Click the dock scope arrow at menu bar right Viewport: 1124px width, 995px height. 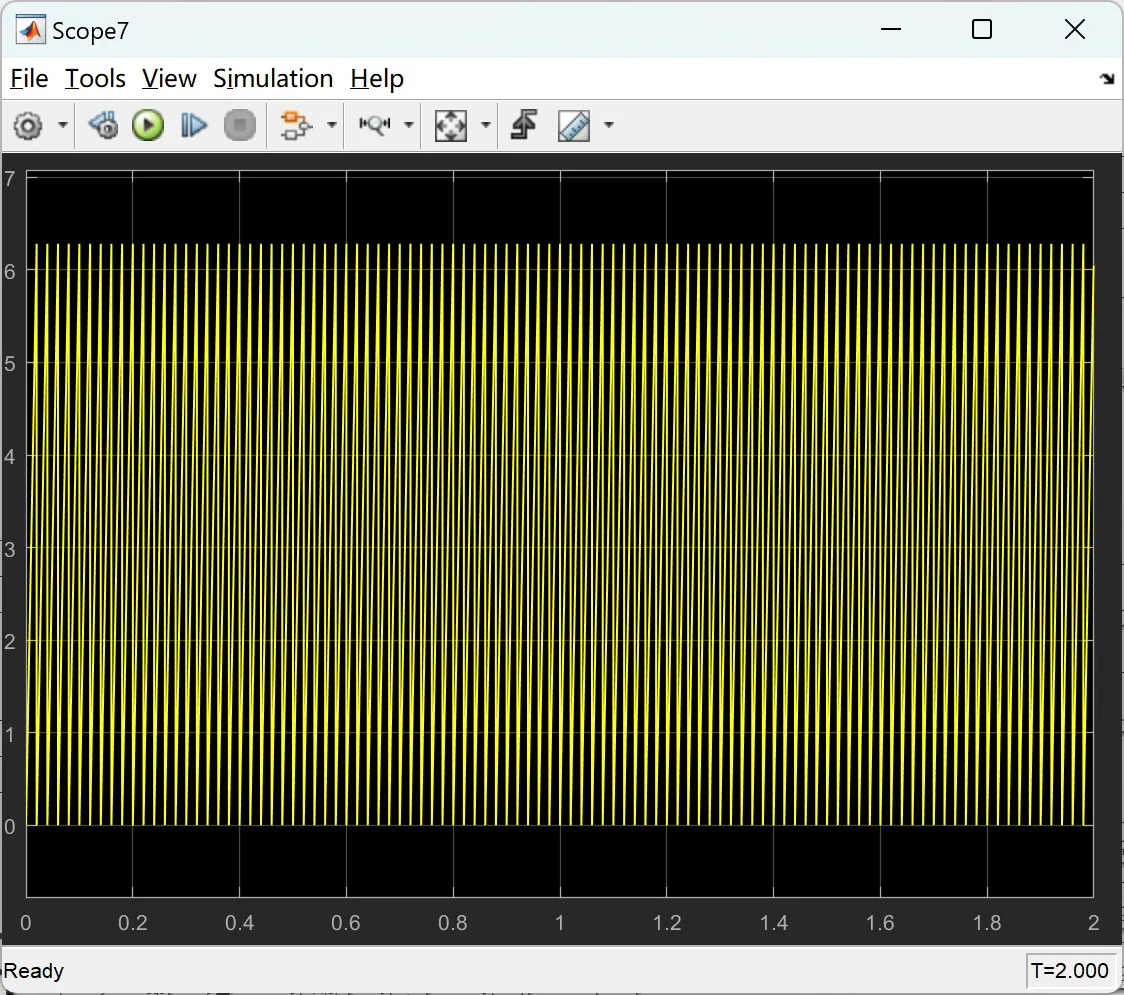[1108, 79]
